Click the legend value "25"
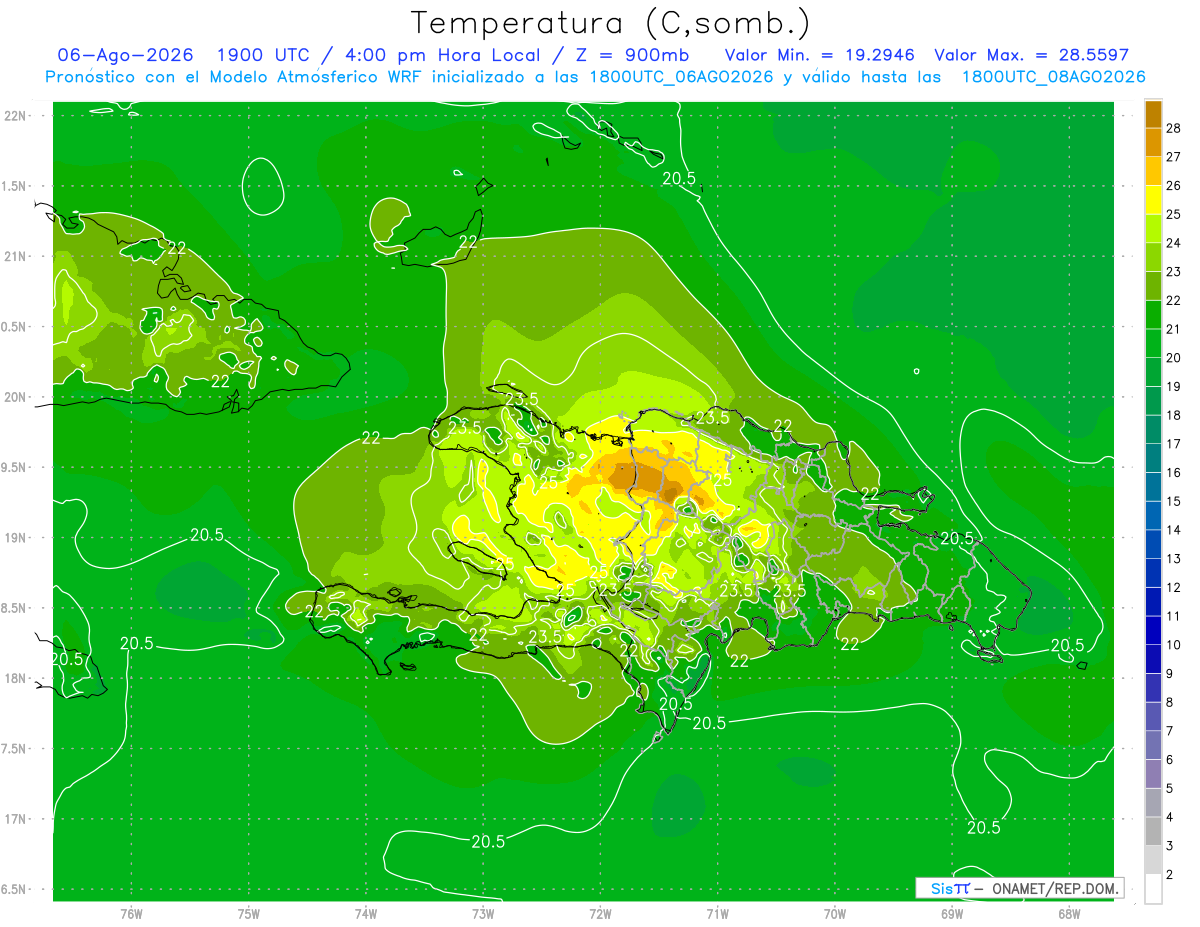 (x=1174, y=214)
